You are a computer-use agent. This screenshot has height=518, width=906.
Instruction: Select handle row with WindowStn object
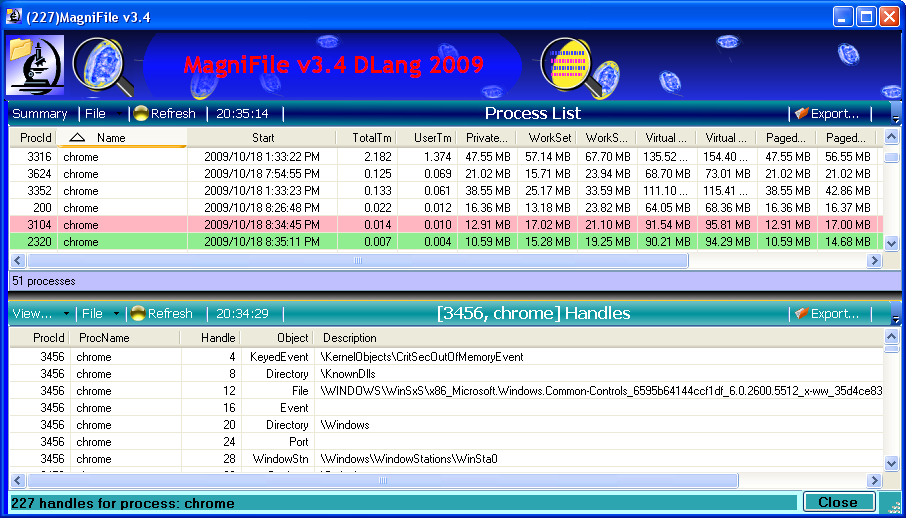[445, 458]
